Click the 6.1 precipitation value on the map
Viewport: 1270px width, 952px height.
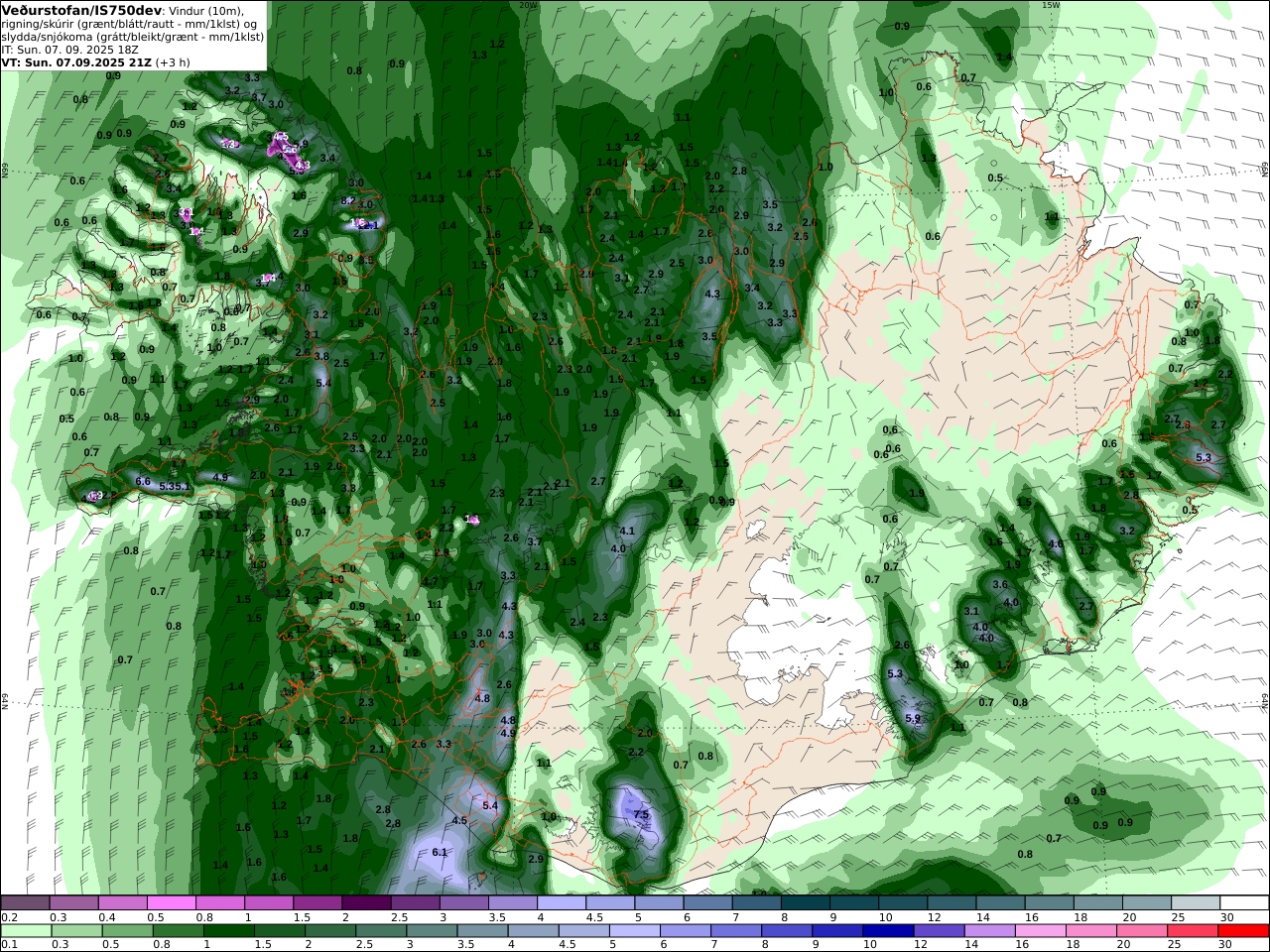(x=440, y=852)
